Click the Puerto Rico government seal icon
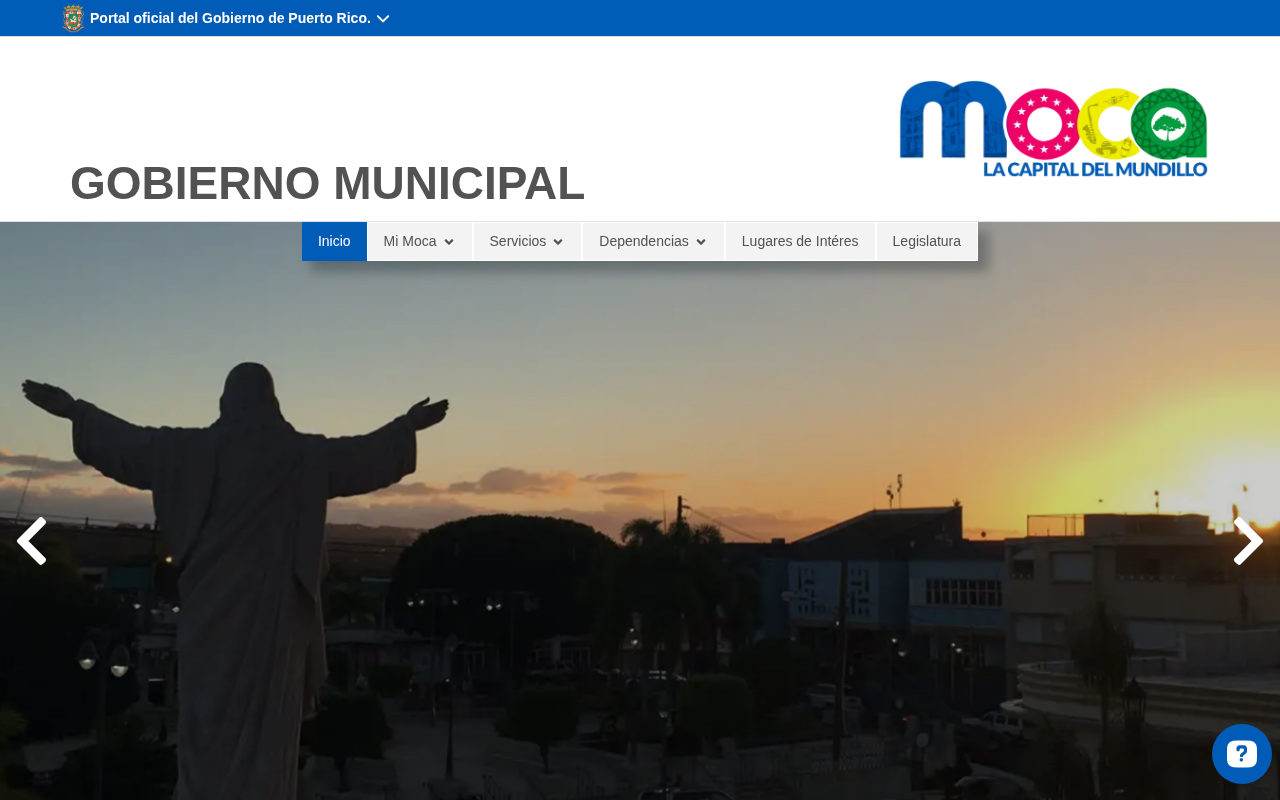Viewport: 1280px width, 800px height. tap(73, 18)
